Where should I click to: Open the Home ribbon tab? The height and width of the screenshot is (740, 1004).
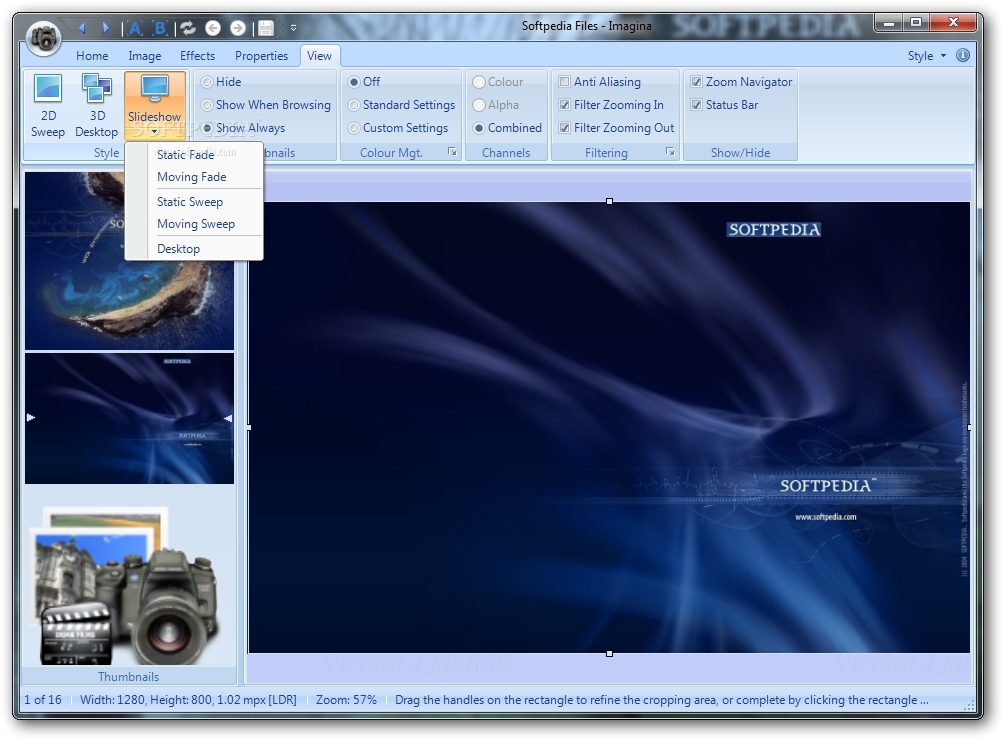92,56
